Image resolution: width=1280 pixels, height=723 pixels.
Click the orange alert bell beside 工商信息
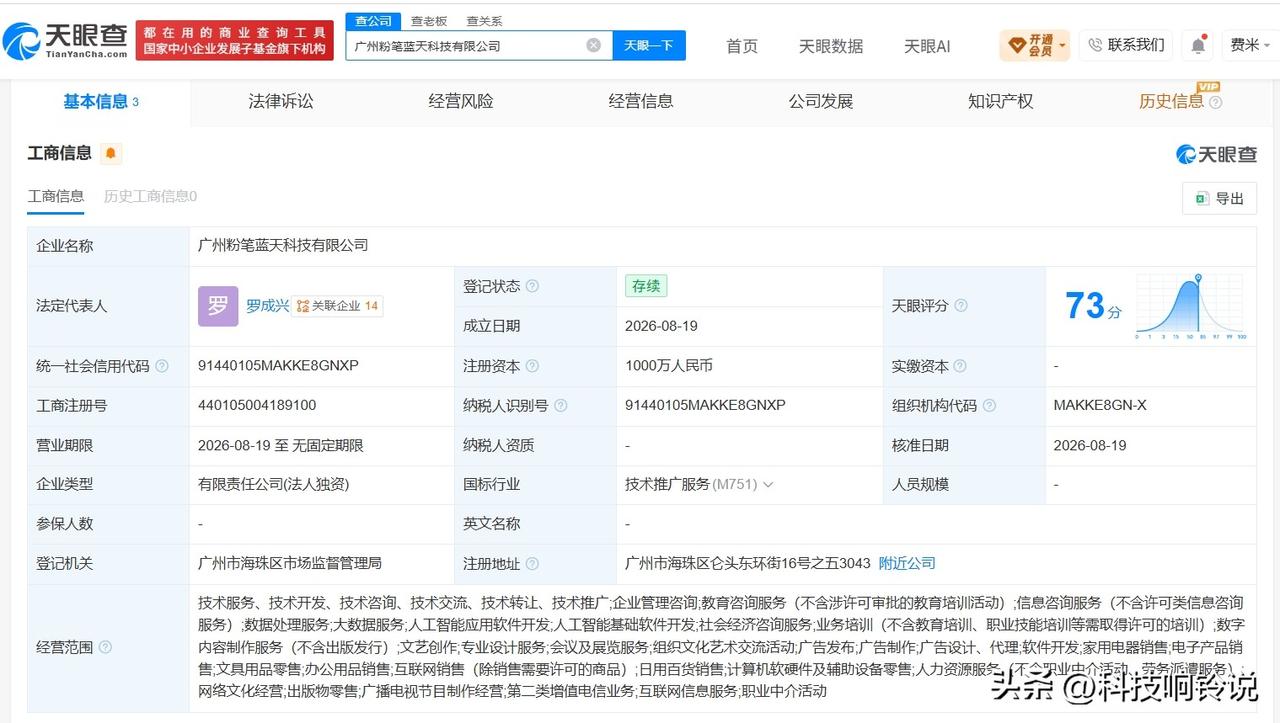pyautogui.click(x=111, y=153)
